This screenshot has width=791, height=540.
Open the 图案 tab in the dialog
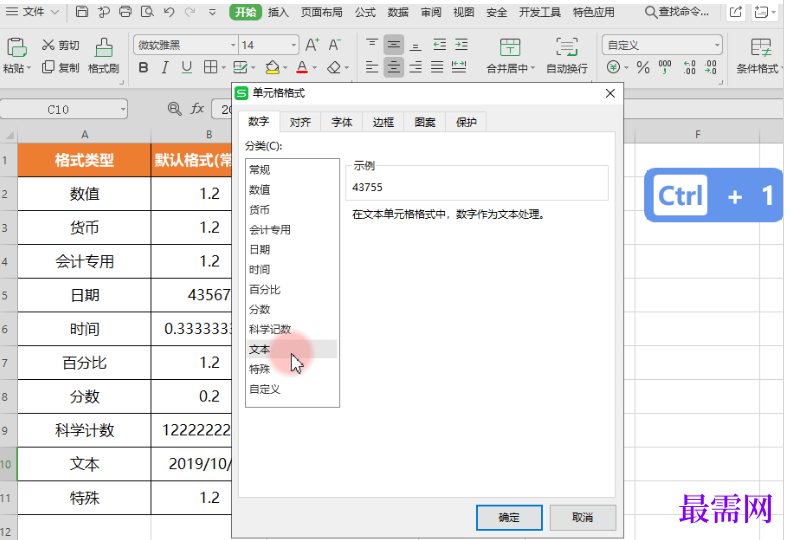click(425, 122)
